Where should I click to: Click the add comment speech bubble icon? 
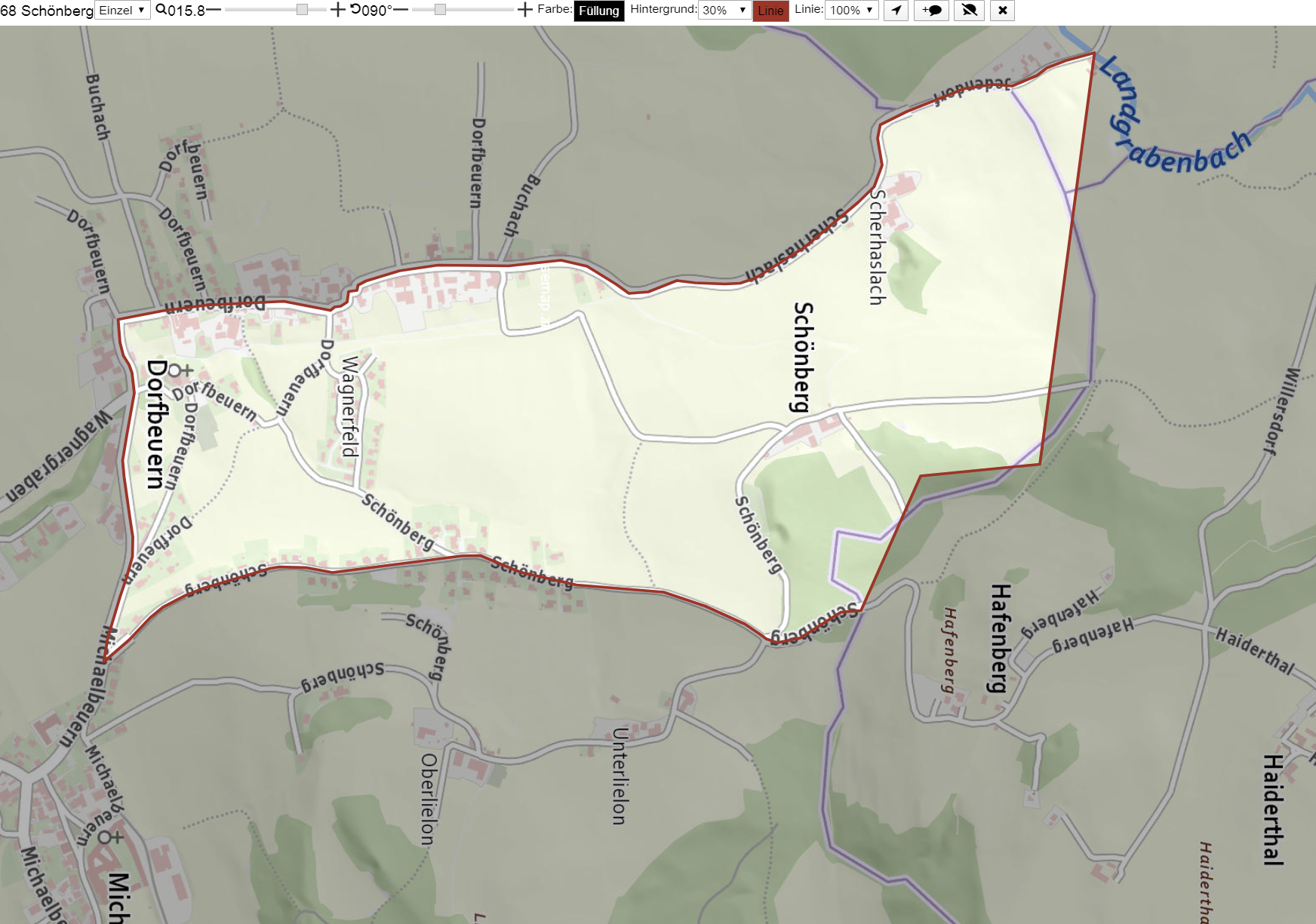931,11
